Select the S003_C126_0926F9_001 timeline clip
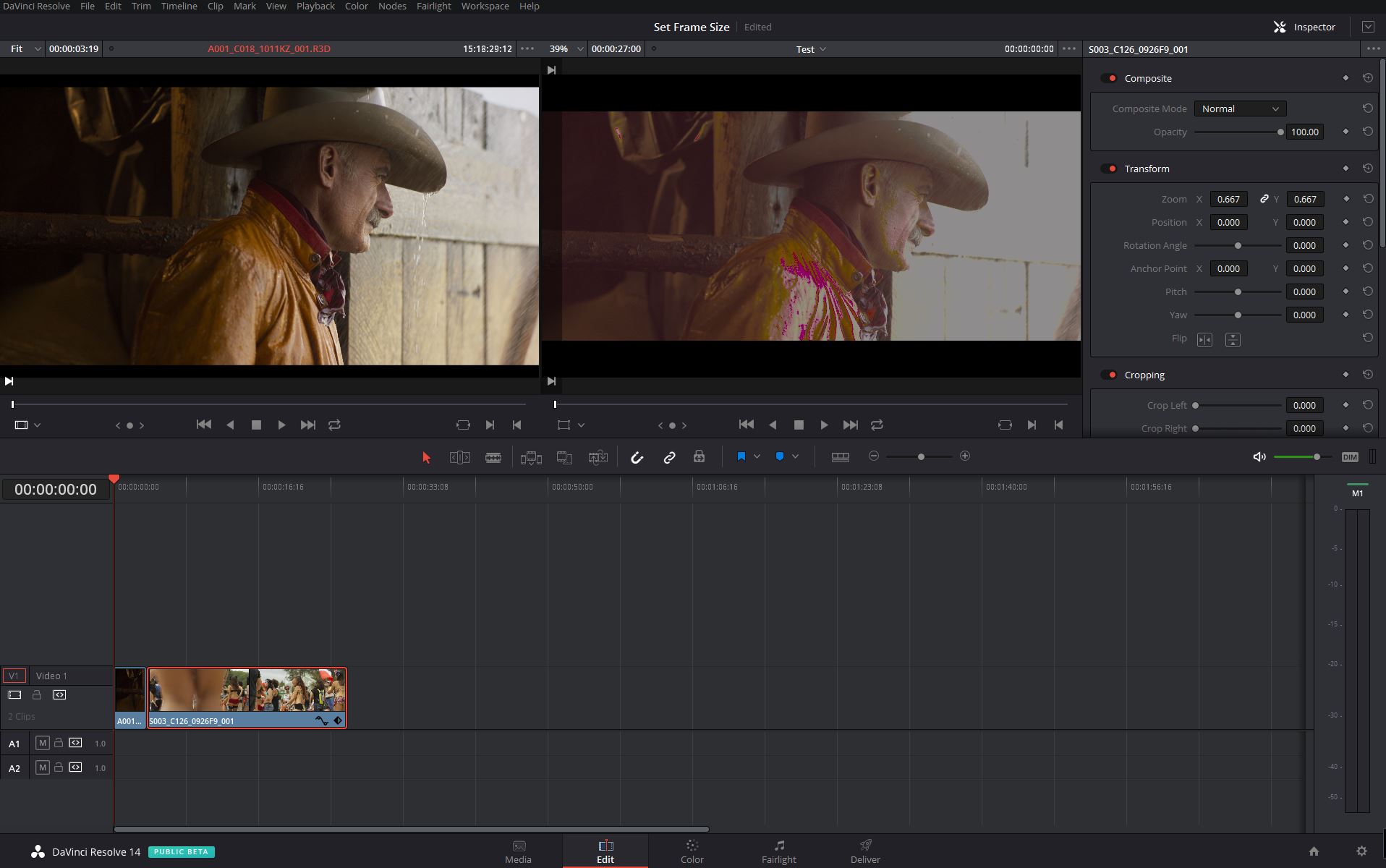Screen dimensions: 1386x868 click(247, 698)
